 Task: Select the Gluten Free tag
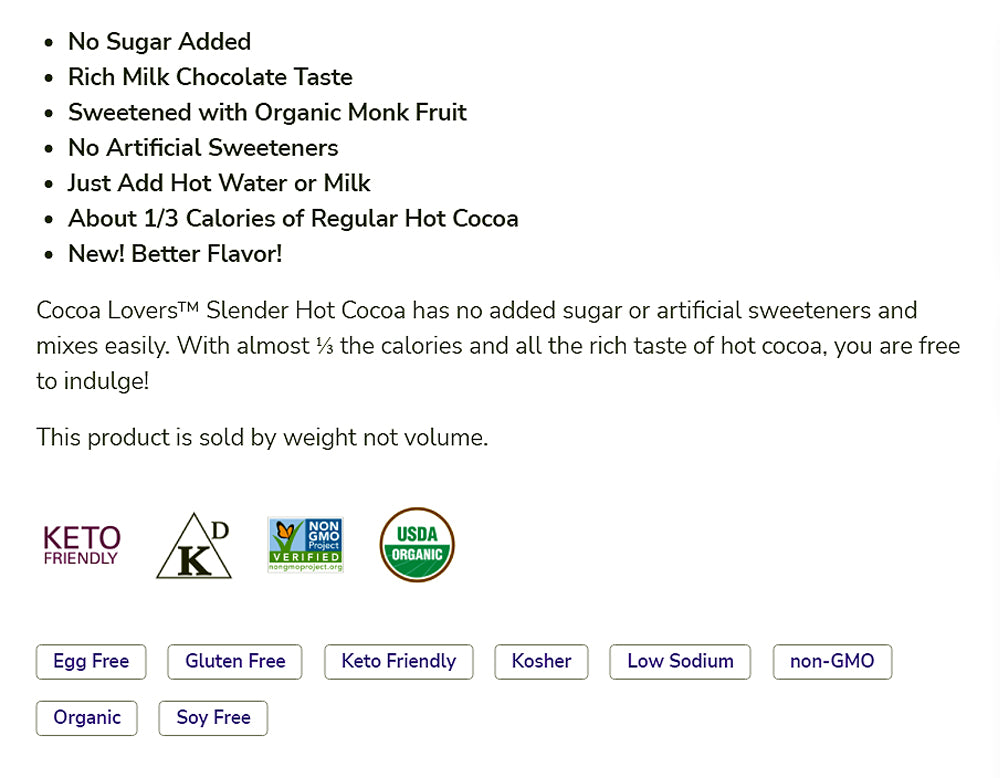(x=235, y=662)
